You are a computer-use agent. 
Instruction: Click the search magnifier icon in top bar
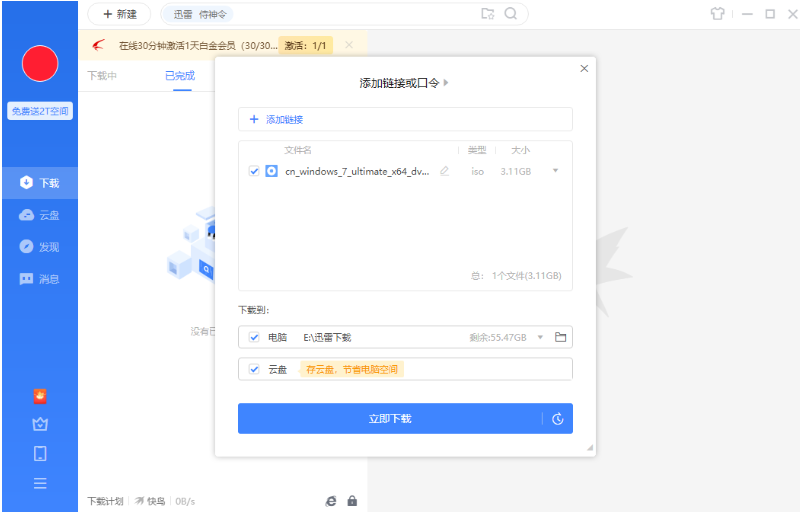[x=511, y=14]
